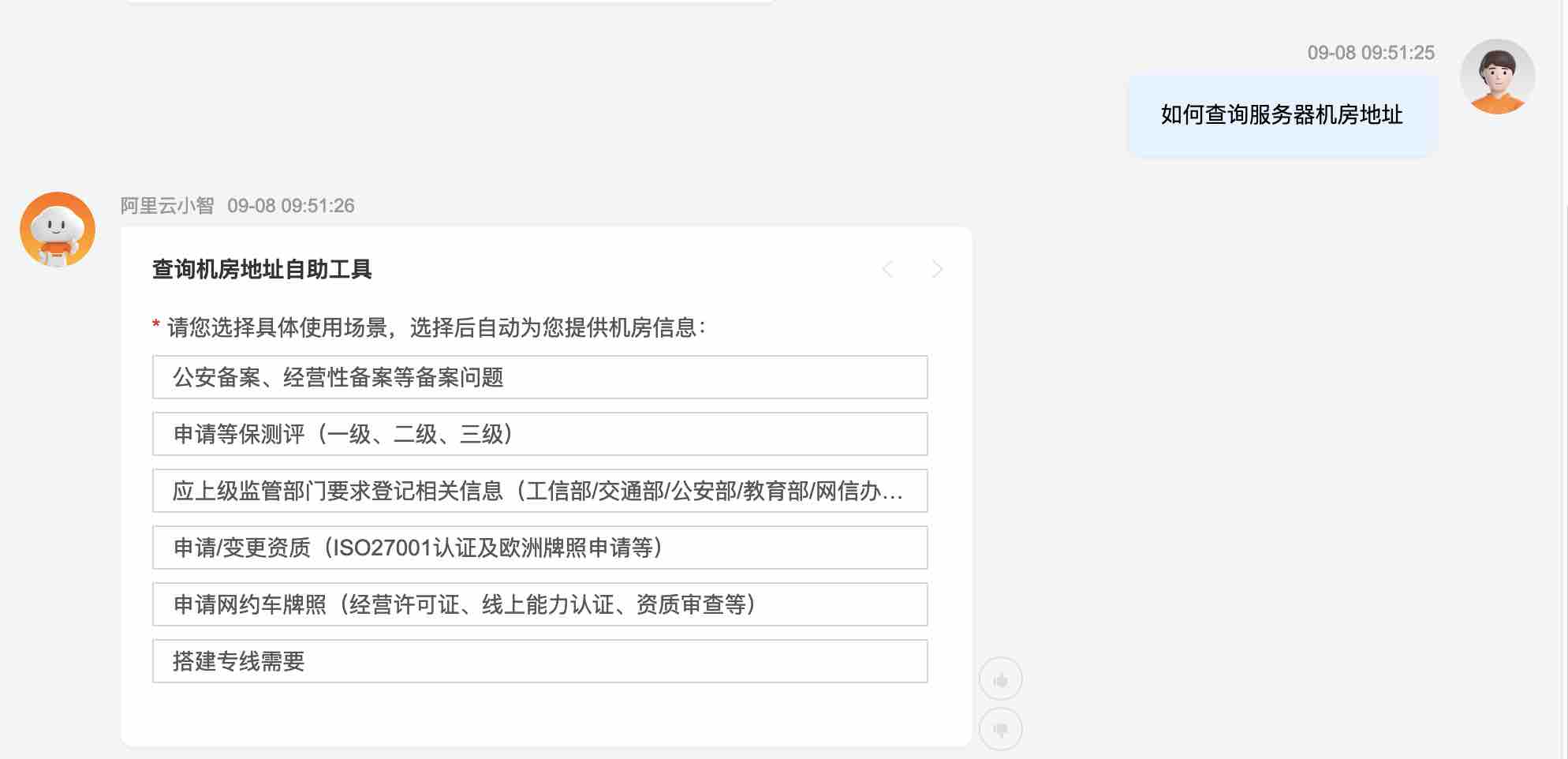Click the 阿里云小智 sender name
Viewport: 1568px width, 759px height.
click(167, 206)
